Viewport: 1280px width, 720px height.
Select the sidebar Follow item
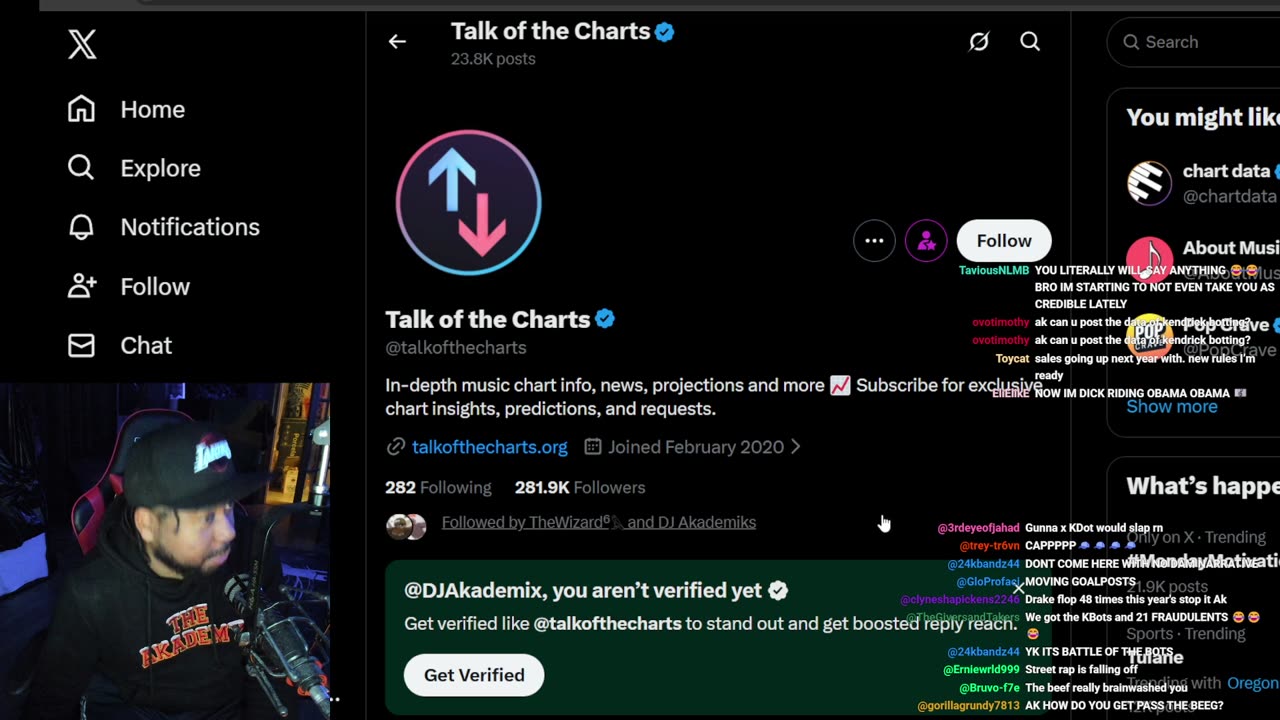(154, 287)
